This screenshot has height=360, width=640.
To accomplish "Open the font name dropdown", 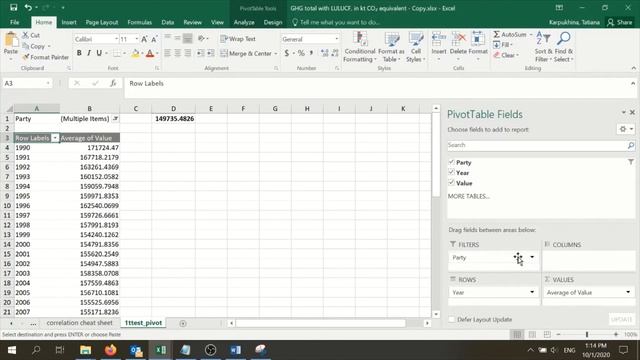I will click(116, 39).
